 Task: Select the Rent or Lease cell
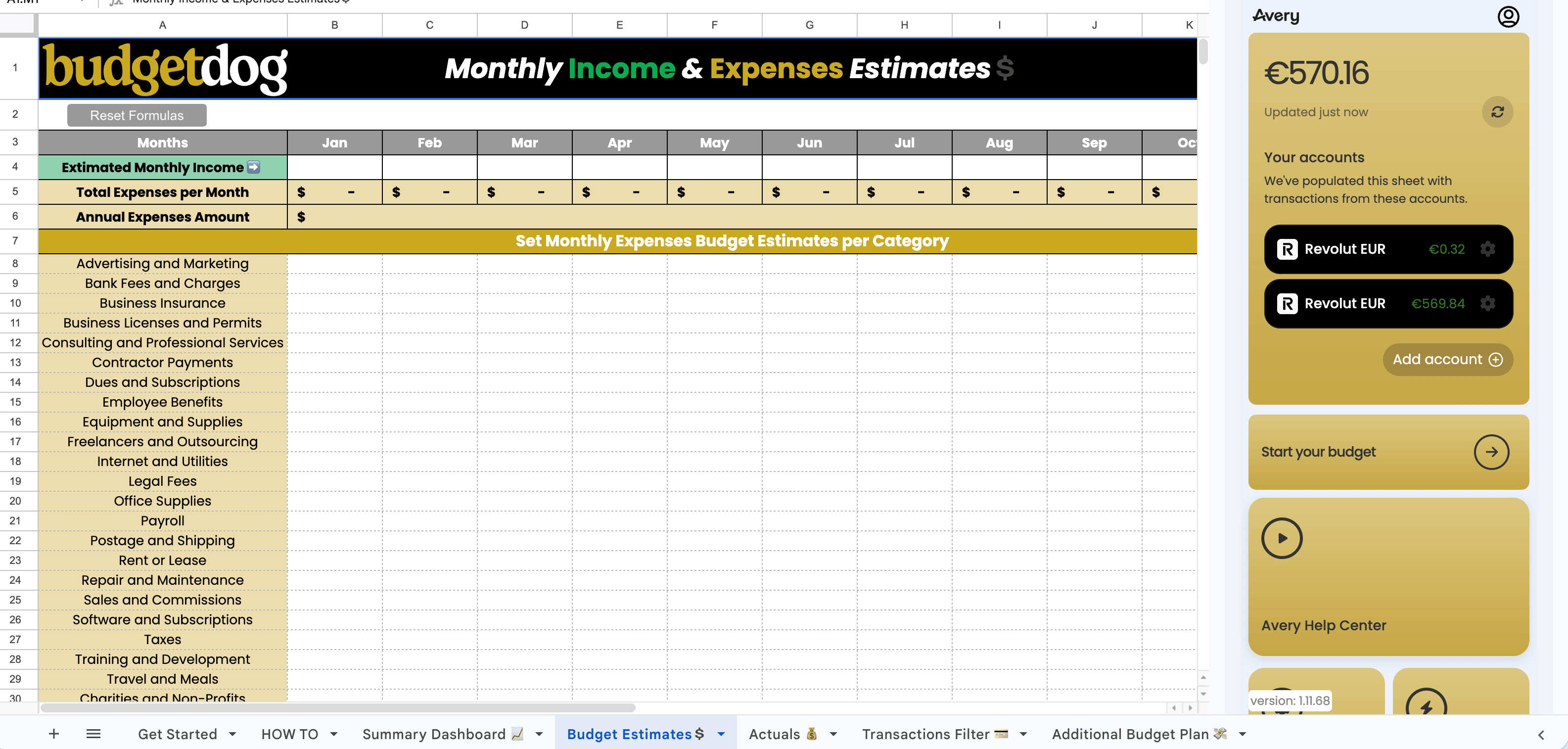(x=163, y=560)
